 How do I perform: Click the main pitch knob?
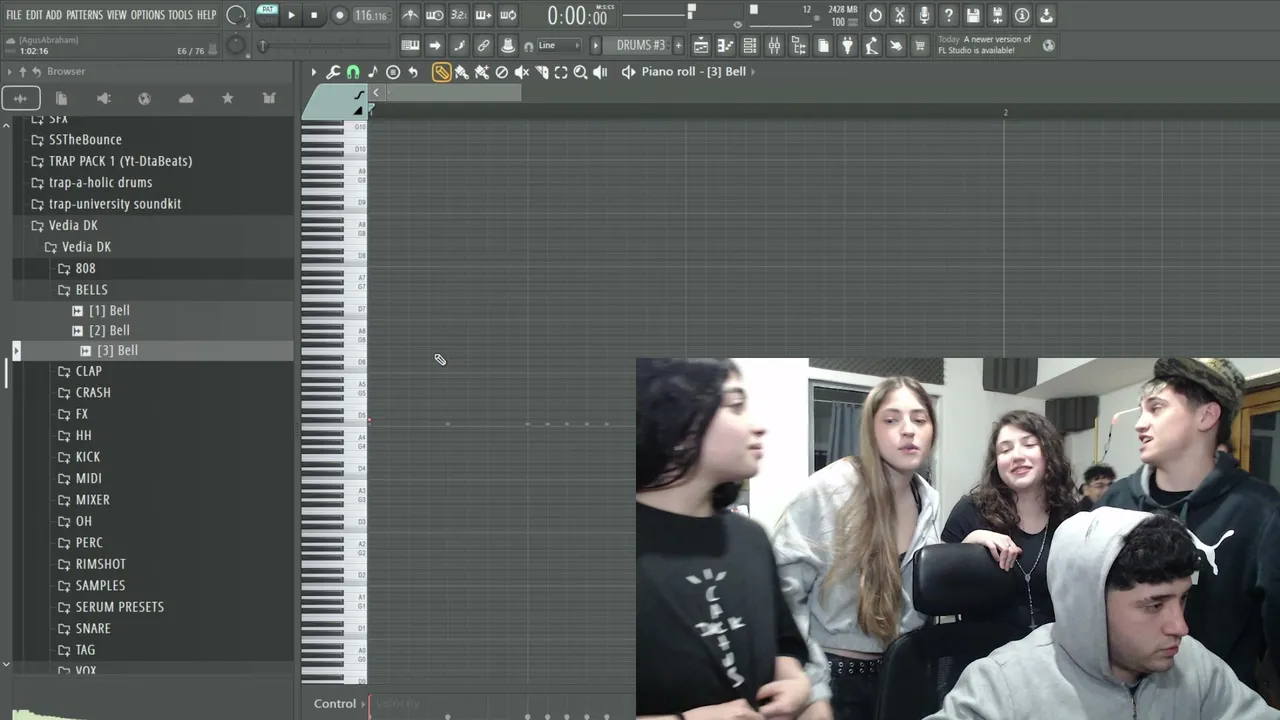point(236,45)
